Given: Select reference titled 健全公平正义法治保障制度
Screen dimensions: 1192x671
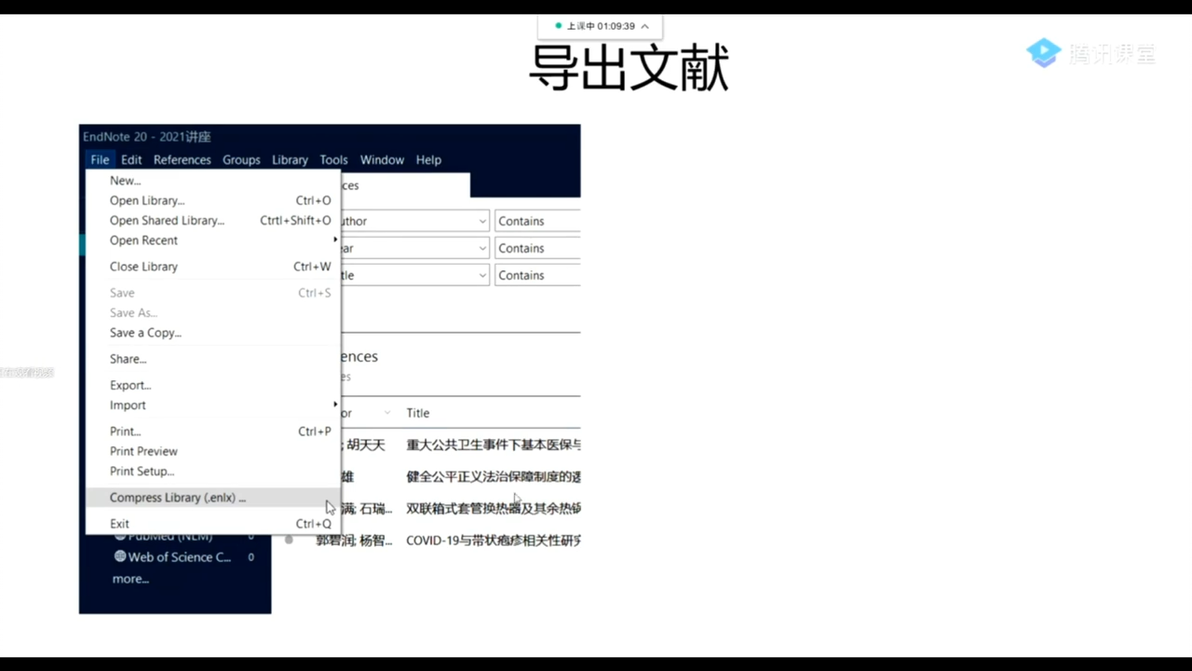Looking at the screenshot, I should 493,476.
